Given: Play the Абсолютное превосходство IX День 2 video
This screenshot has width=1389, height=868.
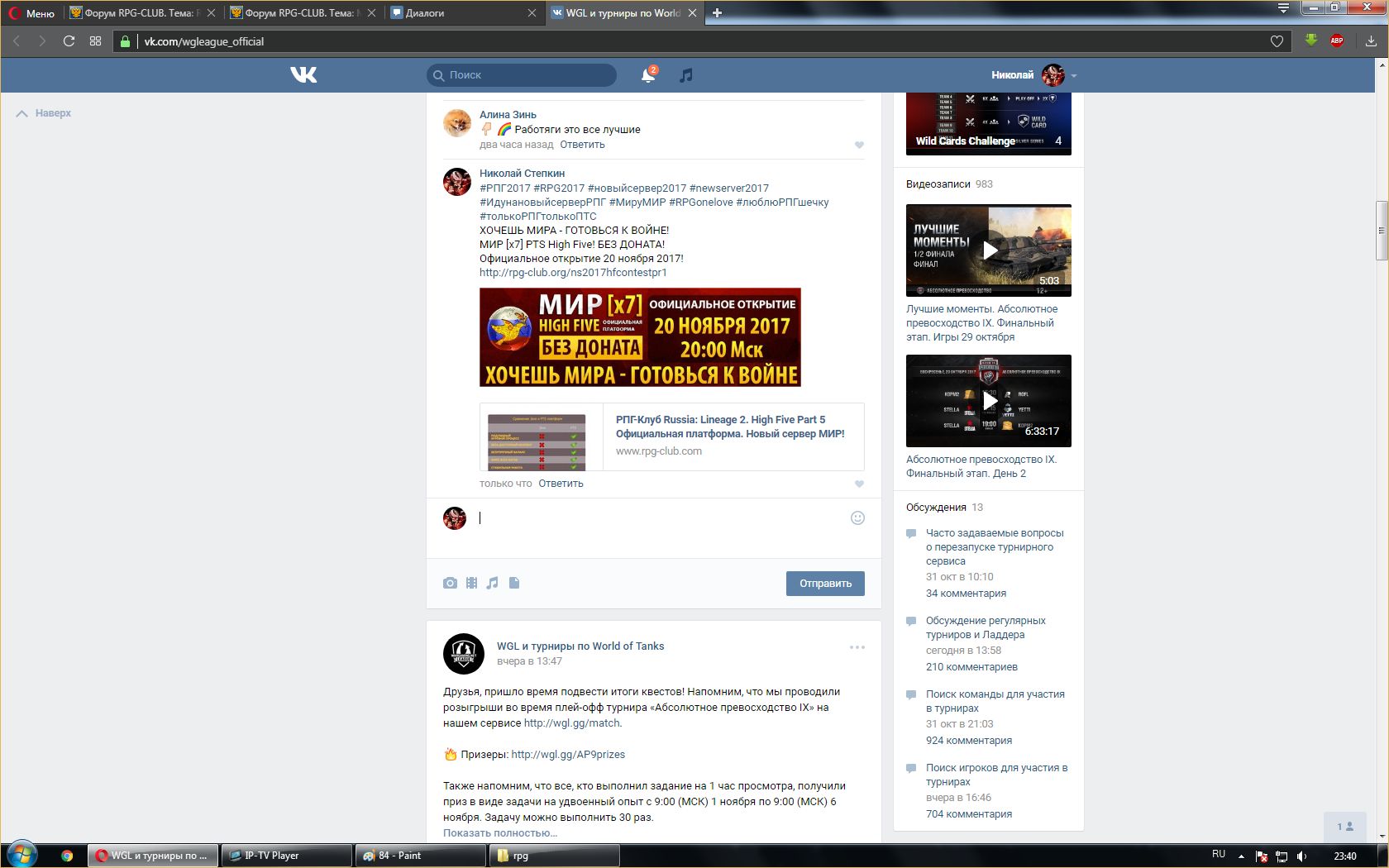Looking at the screenshot, I should 989,401.
